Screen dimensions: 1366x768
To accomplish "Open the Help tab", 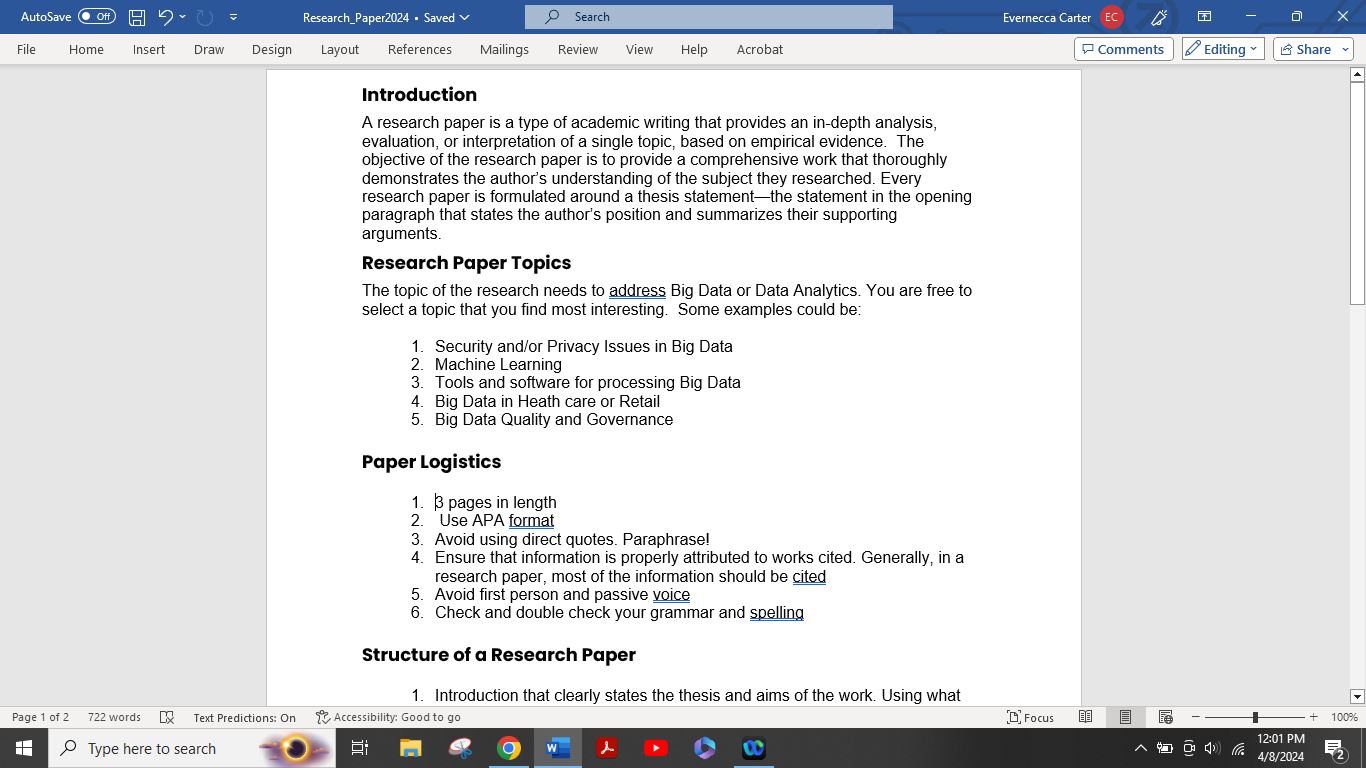I will click(694, 49).
